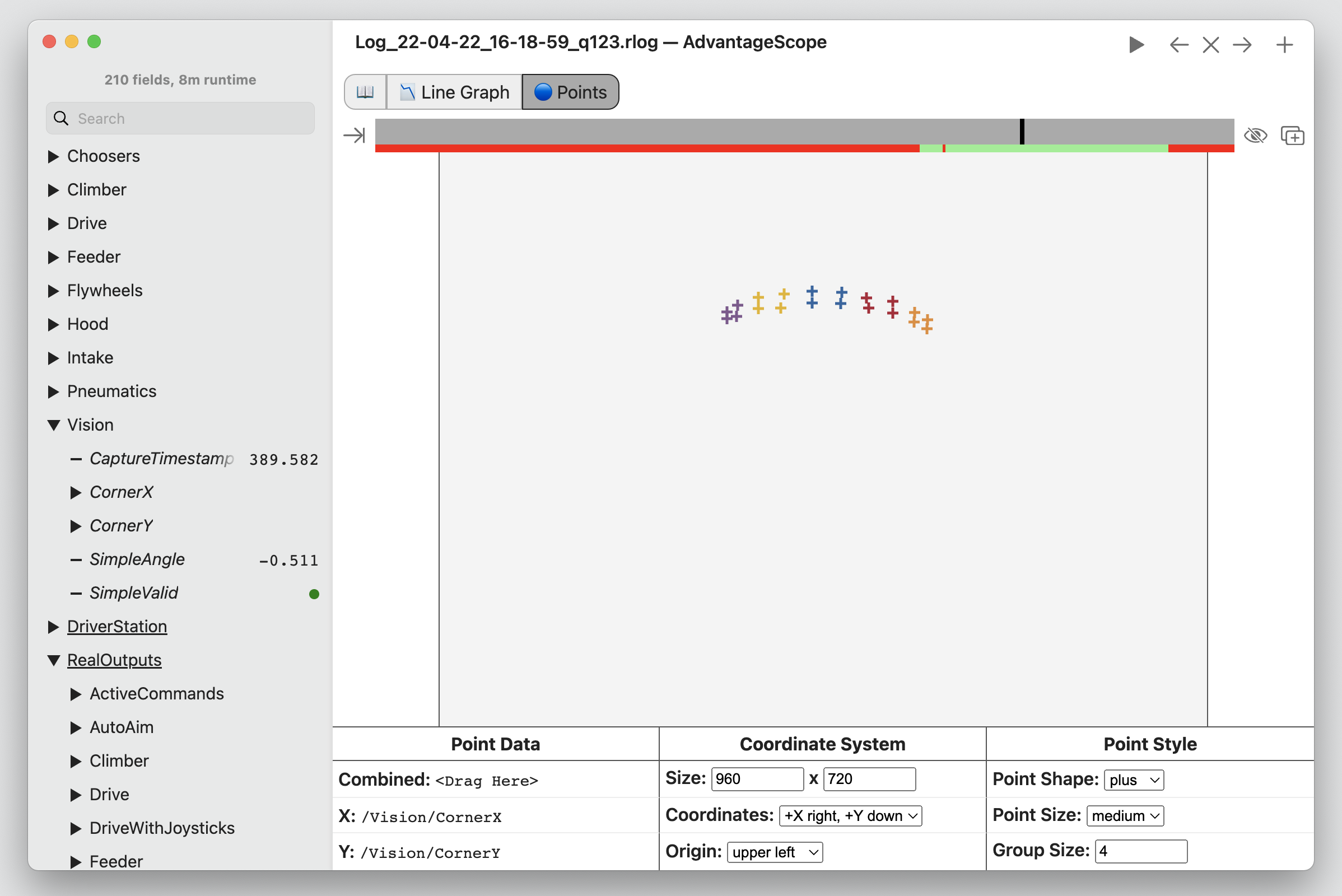Screen dimensions: 1342x896
Task: Click the lock-to-end arrow icon beside the timeline
Action: coord(355,136)
